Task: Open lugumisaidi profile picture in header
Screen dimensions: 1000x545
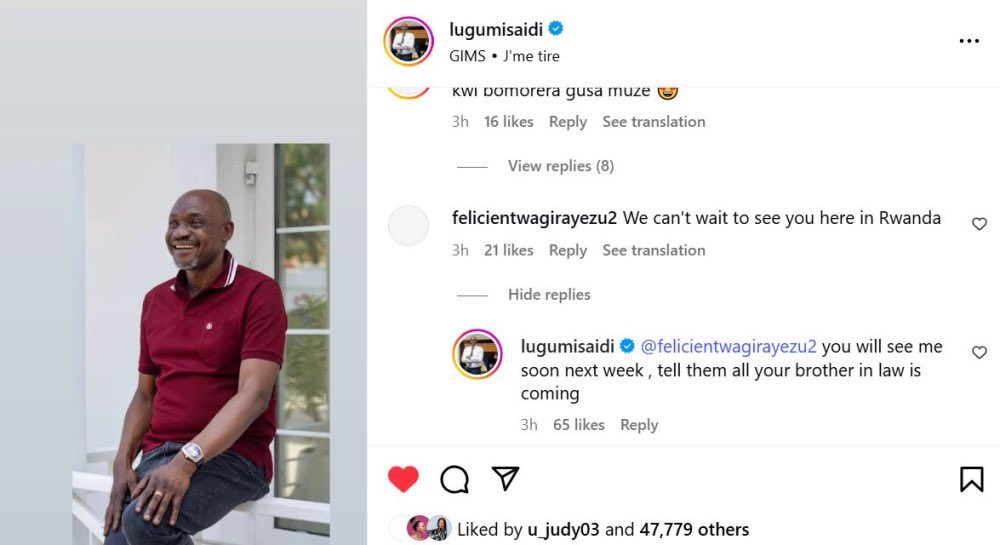Action: (x=408, y=41)
